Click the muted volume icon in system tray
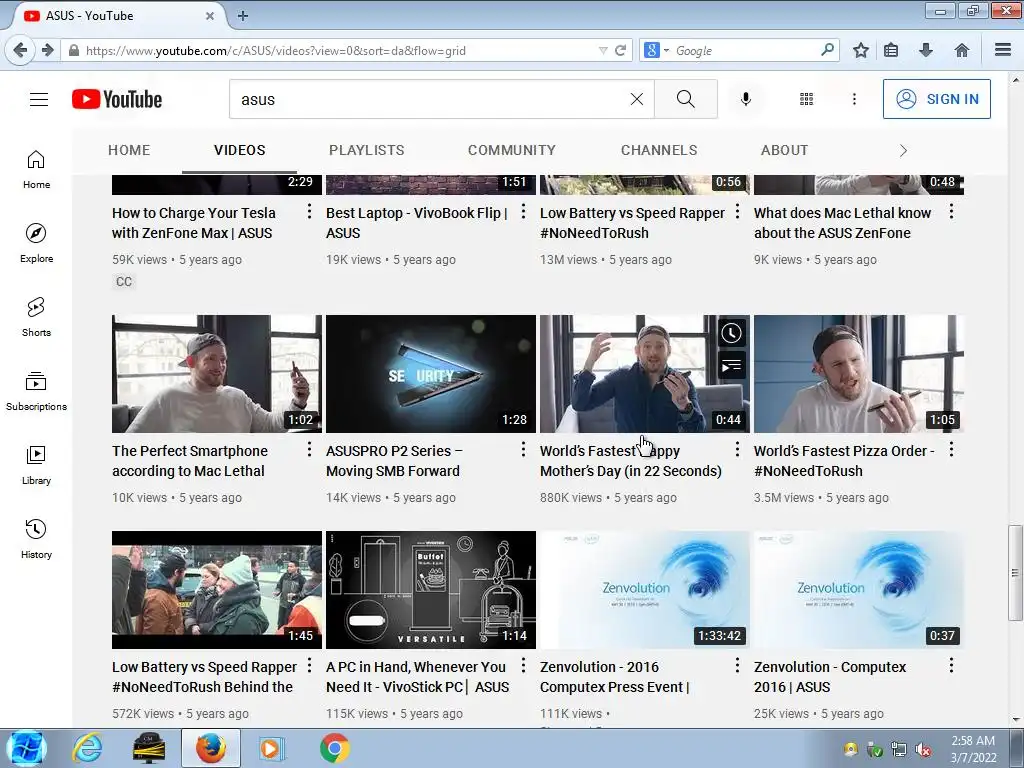 pos(923,749)
